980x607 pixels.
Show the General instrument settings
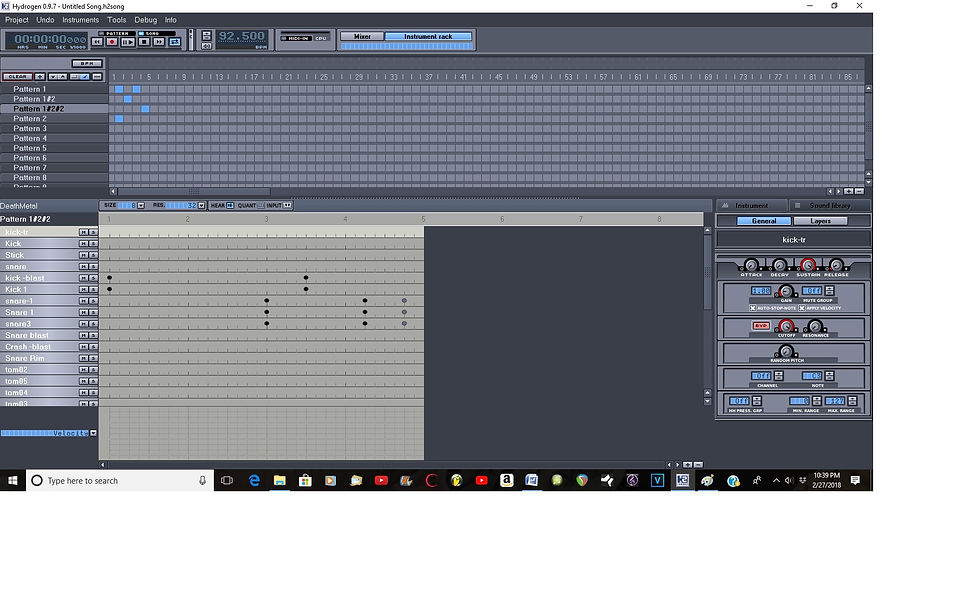click(x=764, y=221)
